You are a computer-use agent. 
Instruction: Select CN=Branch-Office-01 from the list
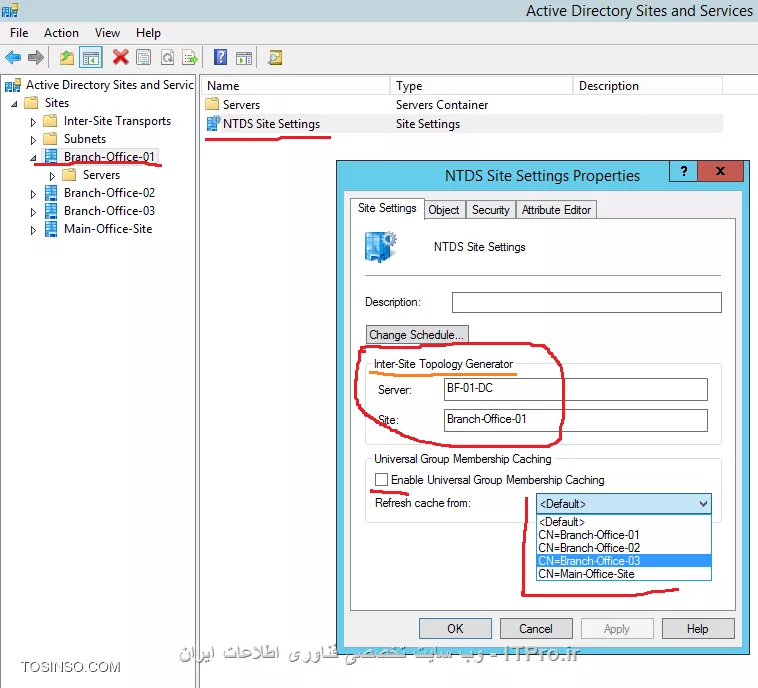[x=624, y=535]
